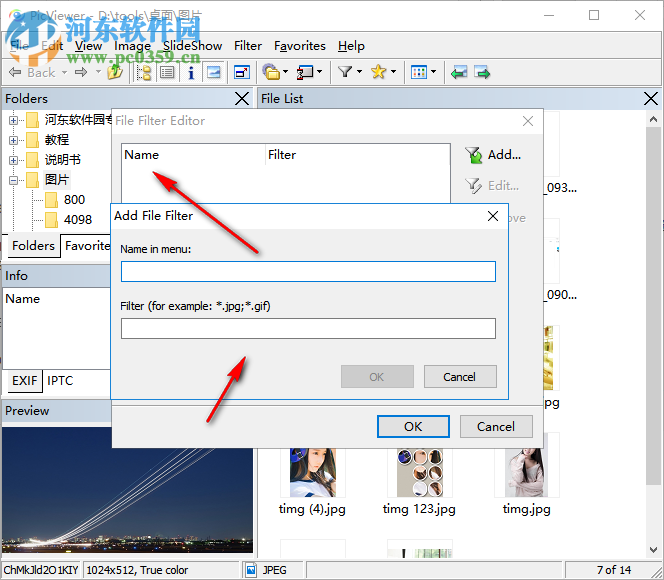Close the Add File Filter dialog
The height and width of the screenshot is (580, 664).
coord(493,216)
